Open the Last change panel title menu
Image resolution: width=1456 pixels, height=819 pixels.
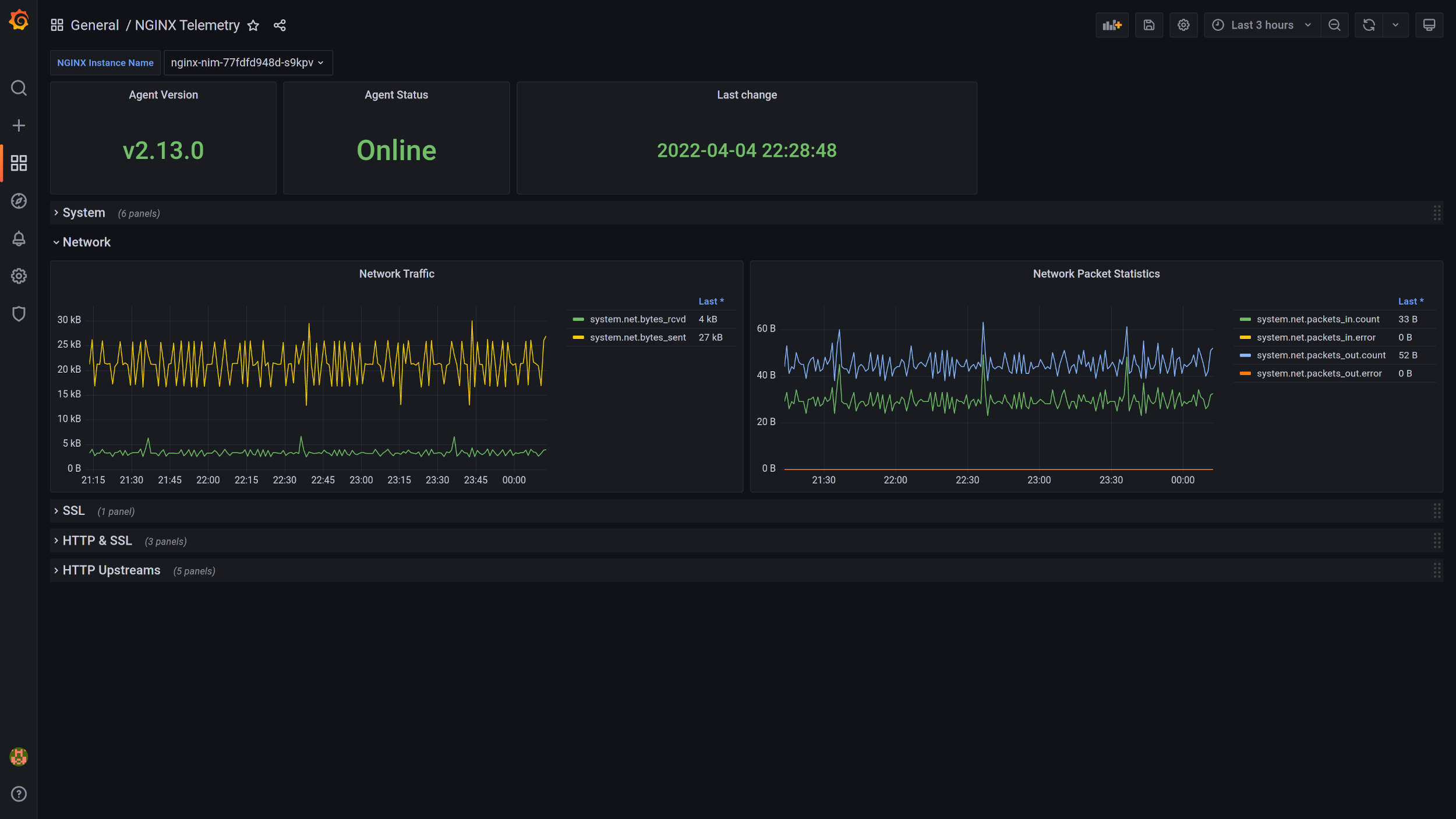pos(747,95)
